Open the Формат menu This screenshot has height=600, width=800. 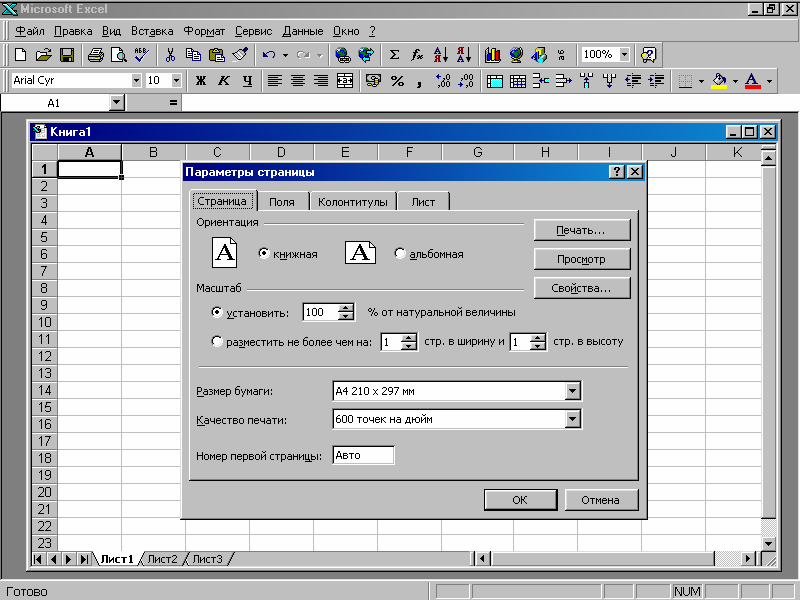click(204, 31)
